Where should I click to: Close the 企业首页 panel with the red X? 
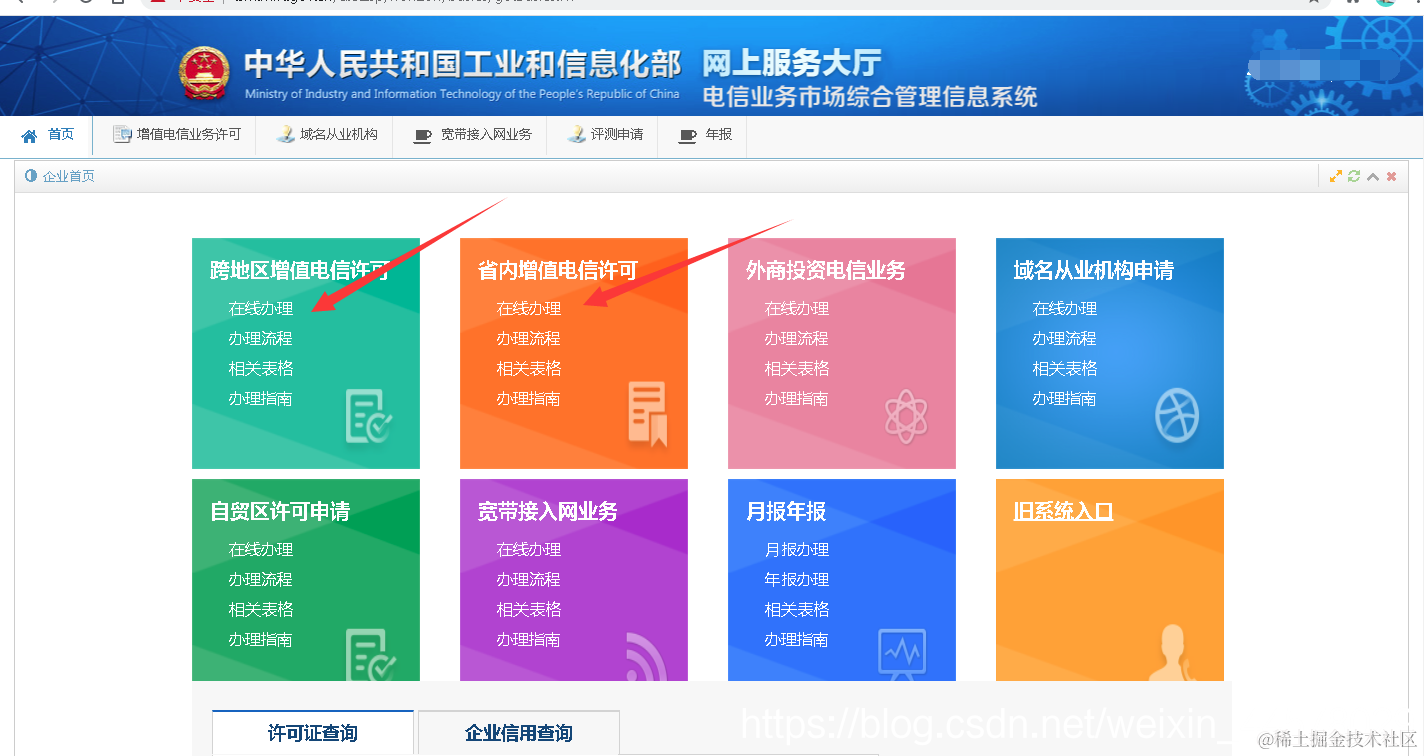coord(1390,175)
